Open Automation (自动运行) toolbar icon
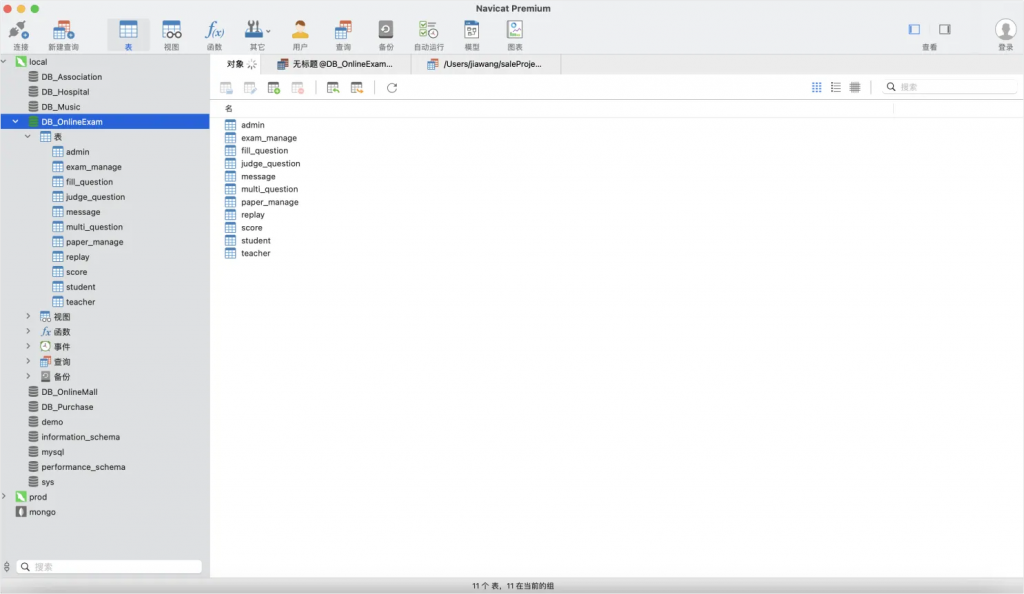 (428, 34)
